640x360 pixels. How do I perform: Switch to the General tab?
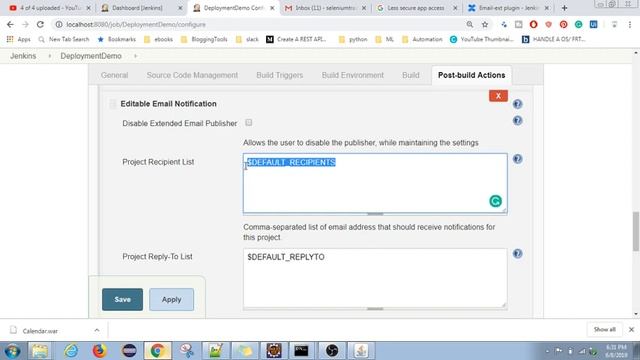(114, 75)
